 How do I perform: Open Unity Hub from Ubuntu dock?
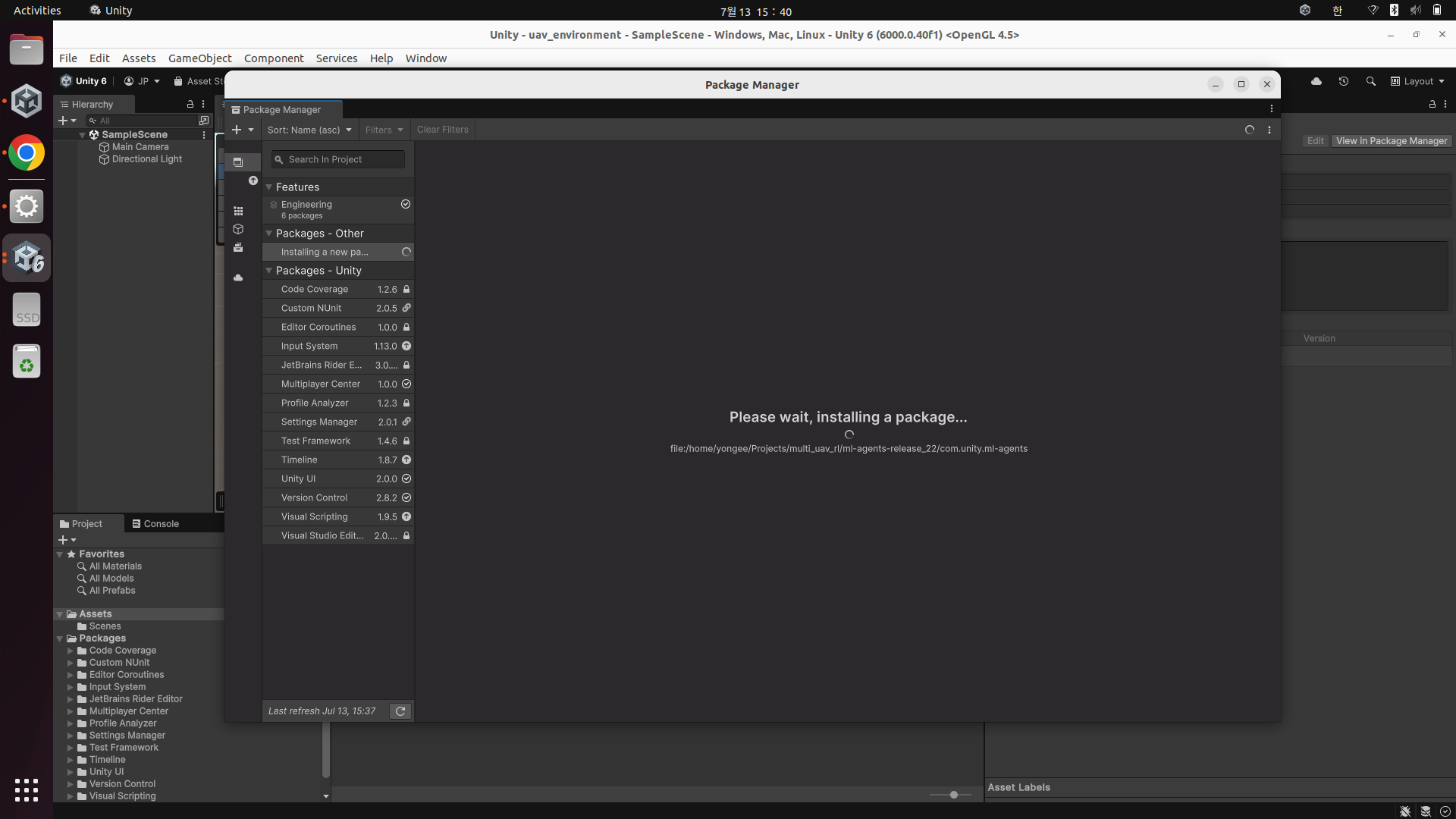coord(27,102)
